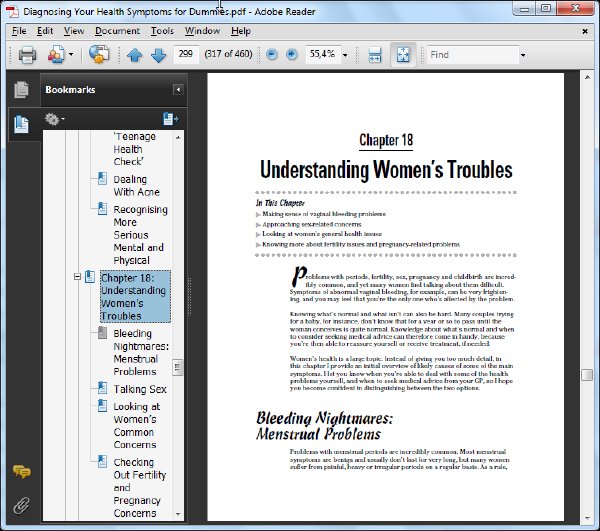Click Looking at Women's Common Concerns icon
The image size is (600, 531).
(102, 406)
